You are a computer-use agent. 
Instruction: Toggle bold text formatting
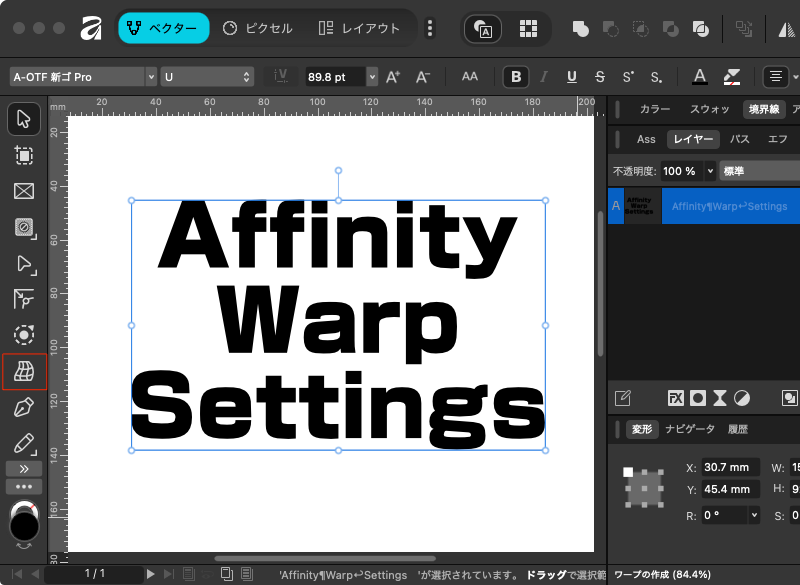[516, 77]
